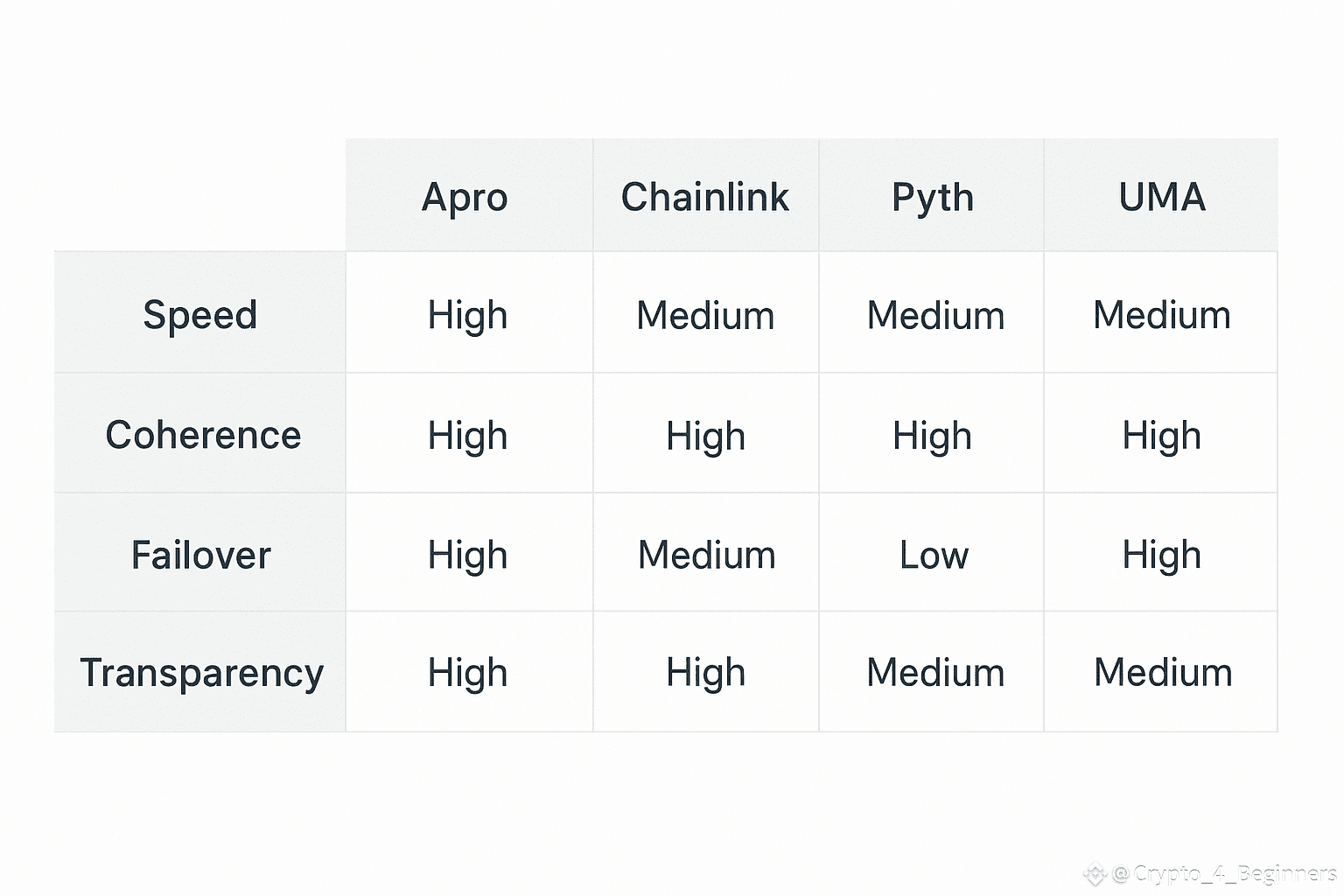
Task: Click the Transparency row label
Action: [x=201, y=672]
